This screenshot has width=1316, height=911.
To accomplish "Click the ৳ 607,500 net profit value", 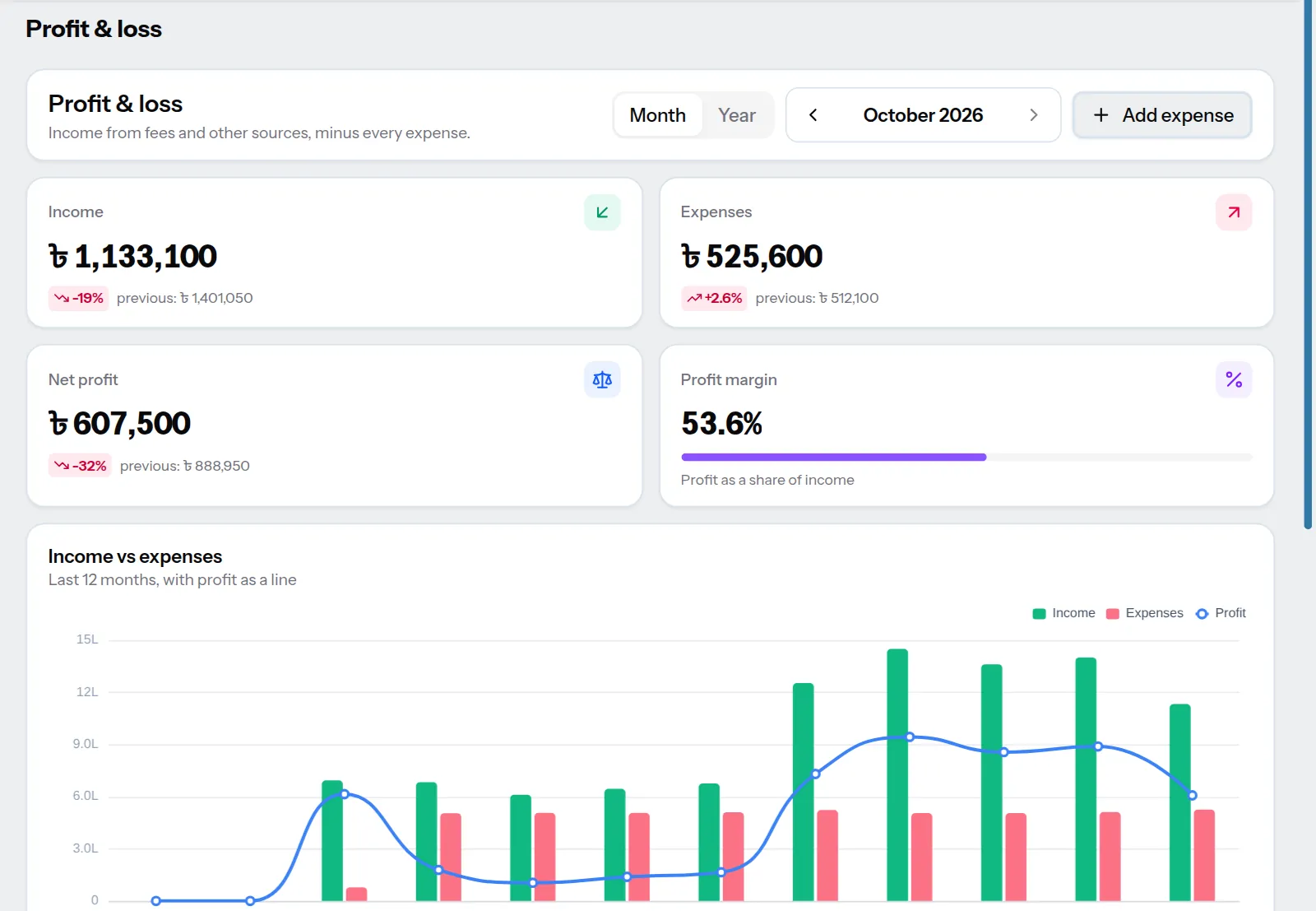I will [x=119, y=424].
